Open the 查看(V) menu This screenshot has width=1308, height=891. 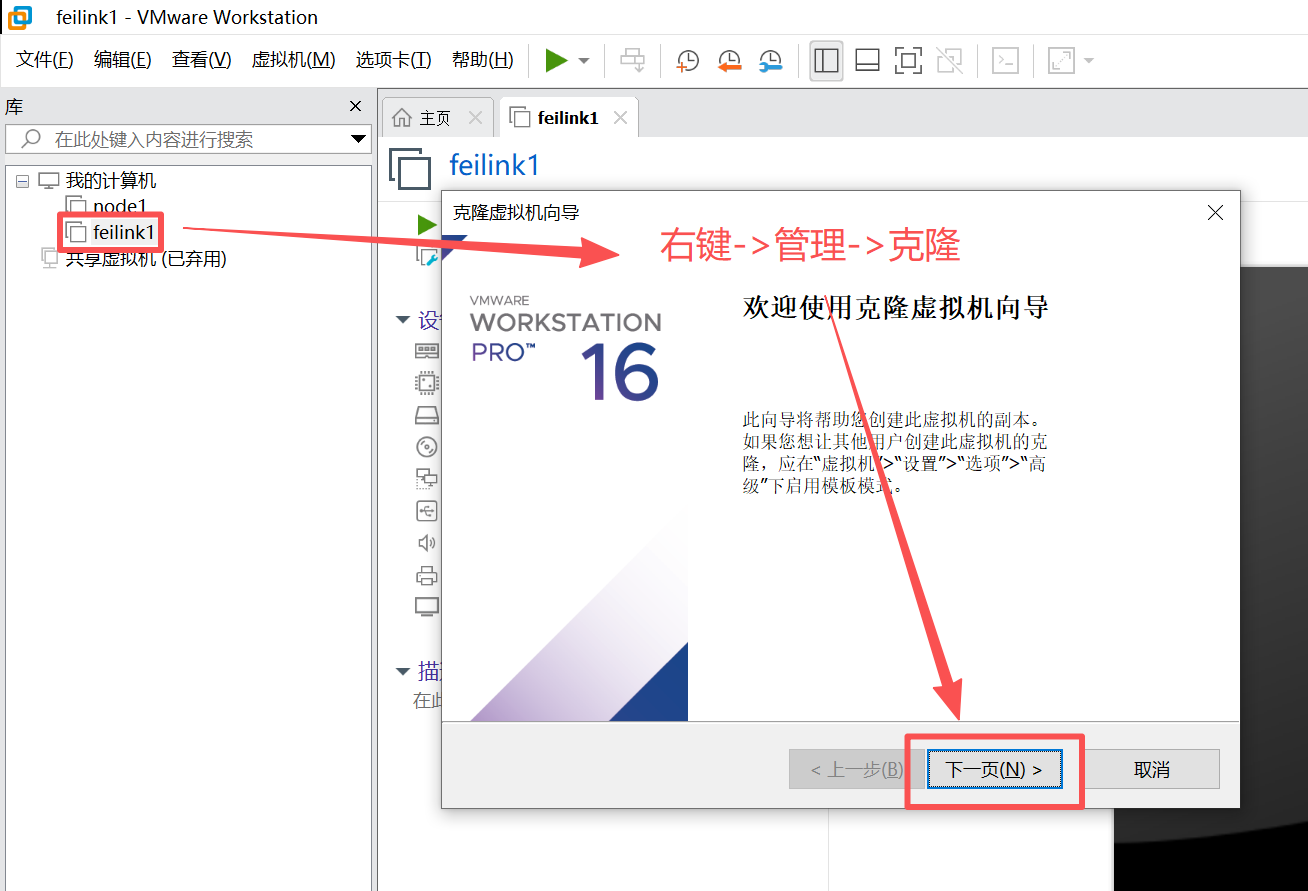pos(201,59)
